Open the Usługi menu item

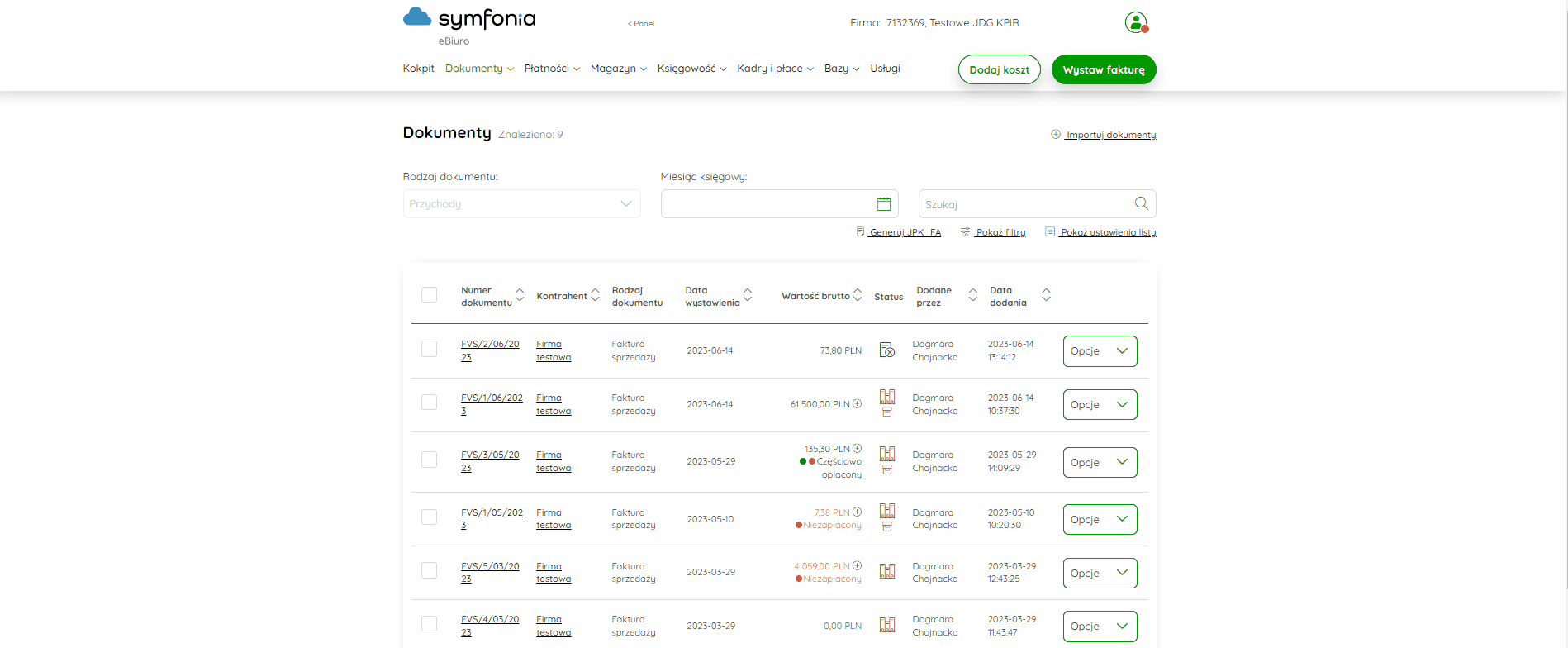[x=885, y=69]
